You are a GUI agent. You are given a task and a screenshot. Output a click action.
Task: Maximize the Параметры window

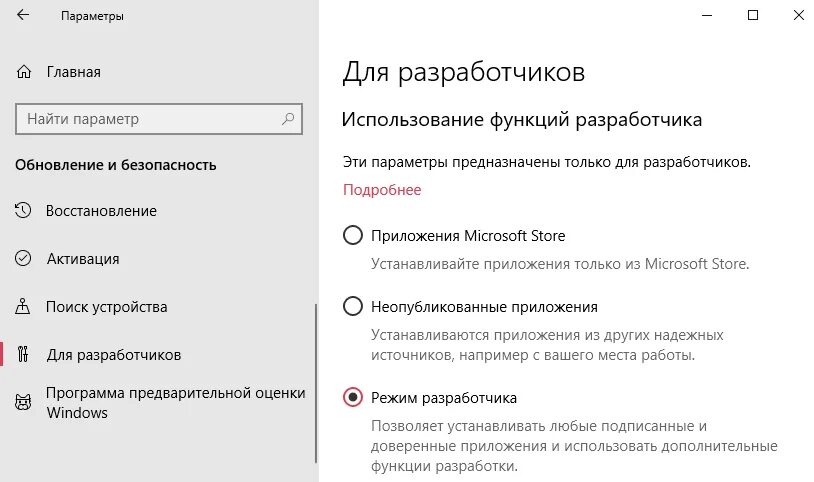753,15
